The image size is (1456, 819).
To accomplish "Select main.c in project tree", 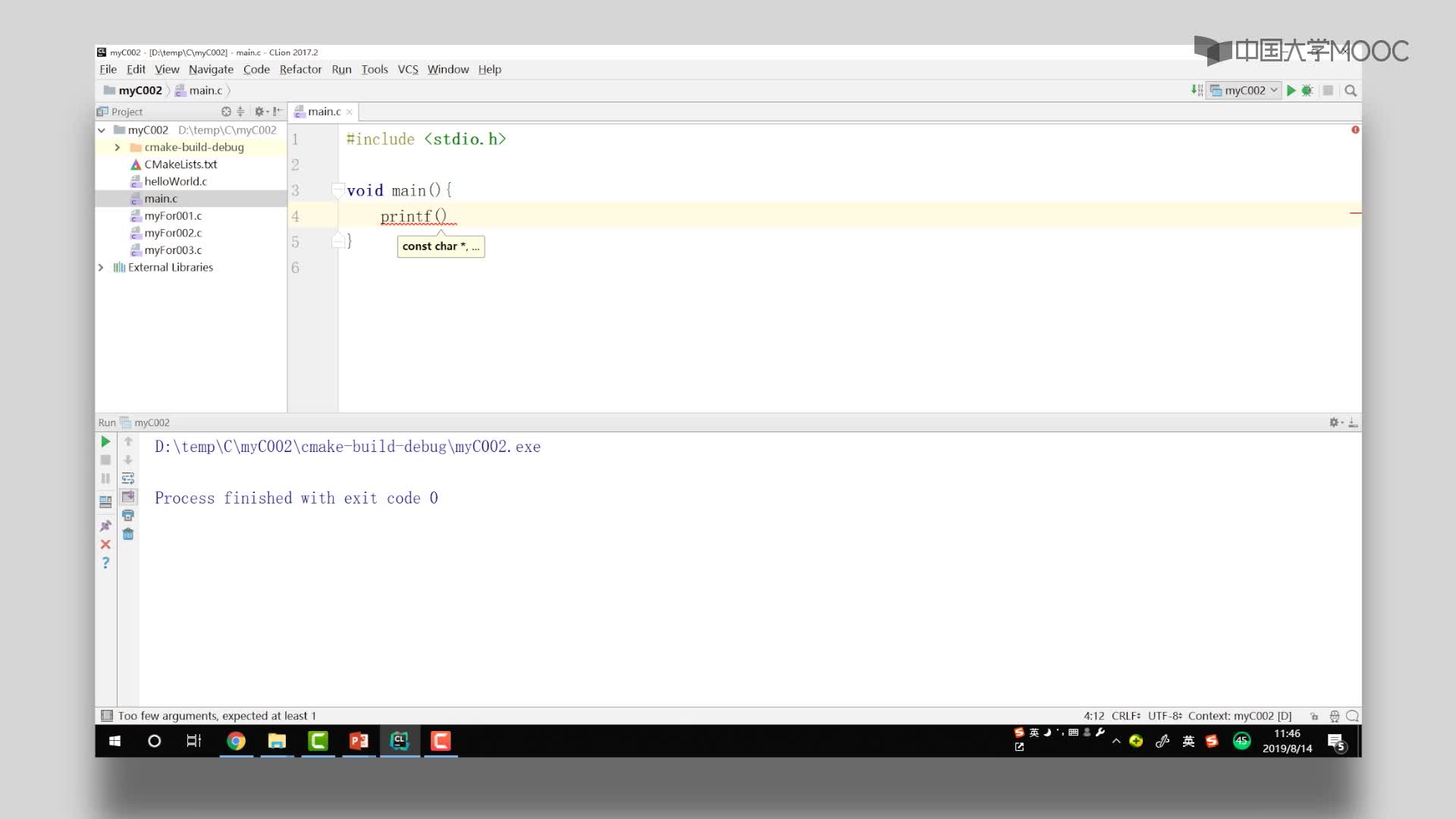I will (x=161, y=199).
